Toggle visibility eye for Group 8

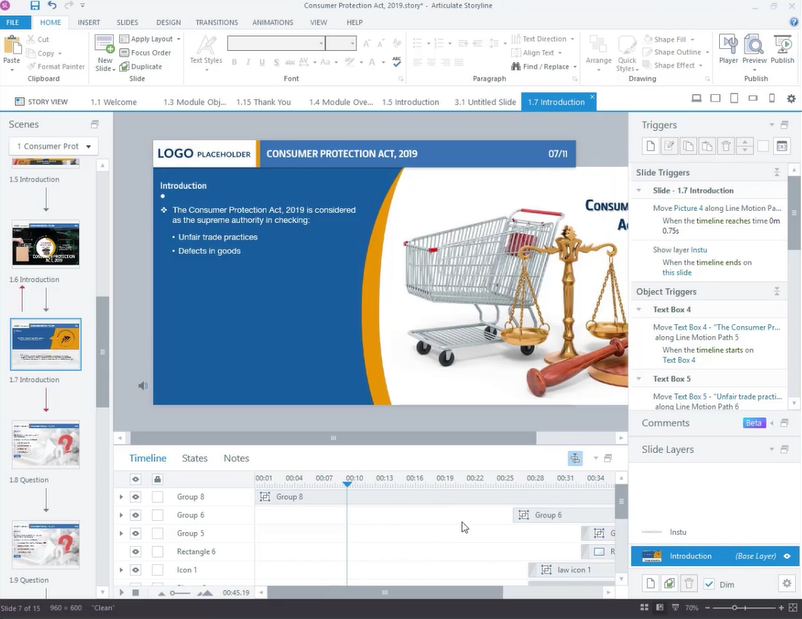pyautogui.click(x=136, y=497)
